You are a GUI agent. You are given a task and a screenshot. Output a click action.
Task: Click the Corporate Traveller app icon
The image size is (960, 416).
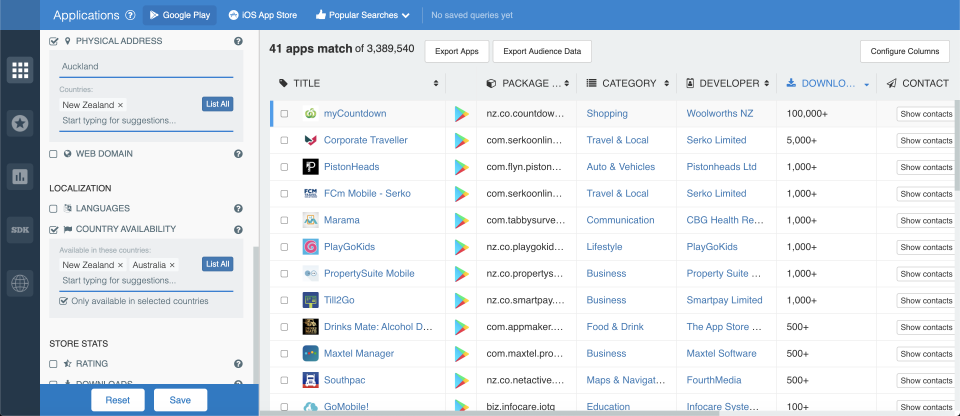[310, 140]
